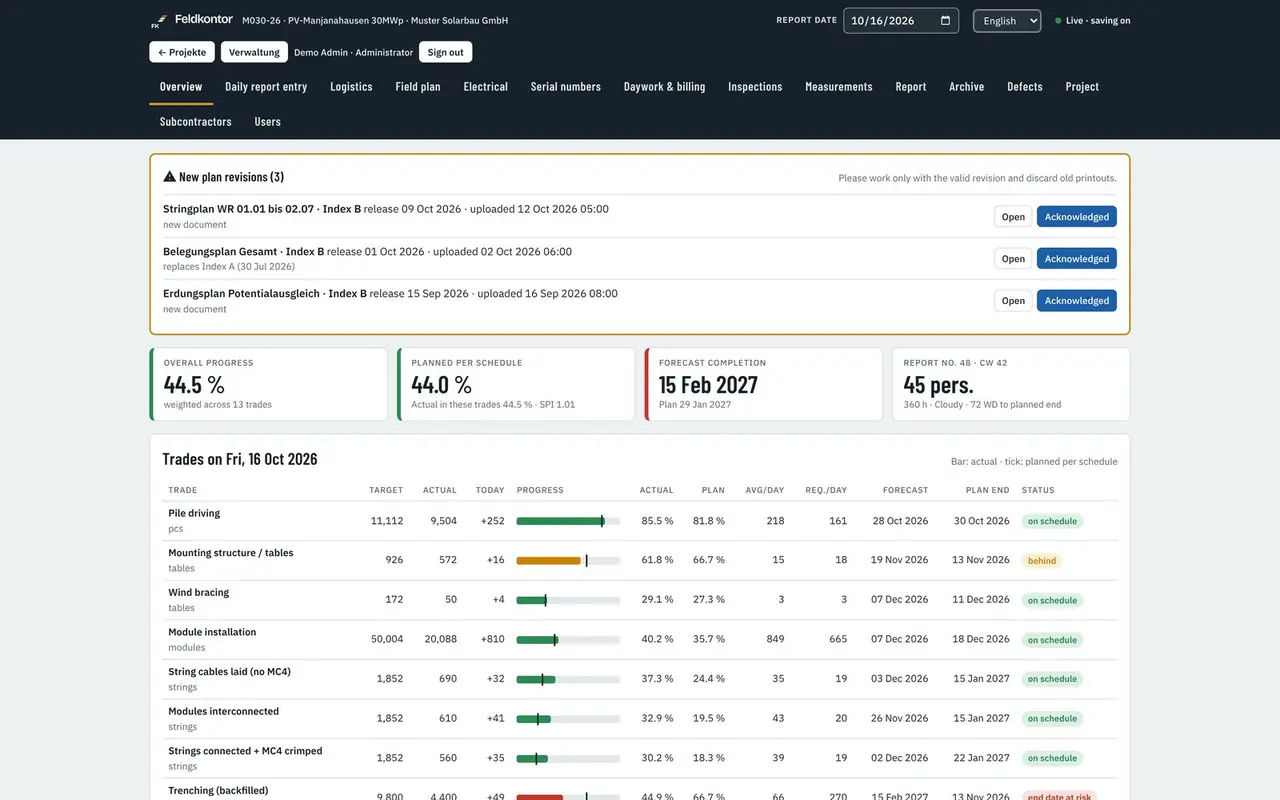Viewport: 1280px width, 800px height.
Task: Switch to the Daily report entry tab
Action: (266, 87)
